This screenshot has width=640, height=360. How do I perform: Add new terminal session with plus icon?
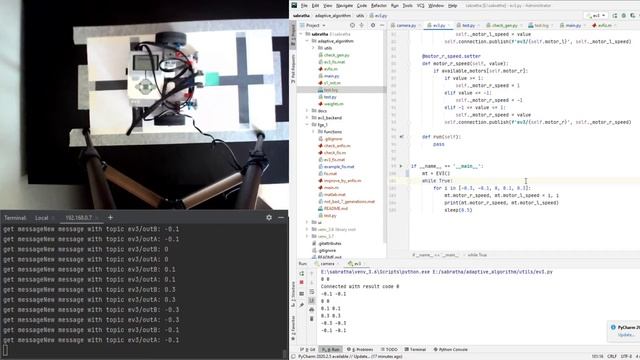point(110,218)
